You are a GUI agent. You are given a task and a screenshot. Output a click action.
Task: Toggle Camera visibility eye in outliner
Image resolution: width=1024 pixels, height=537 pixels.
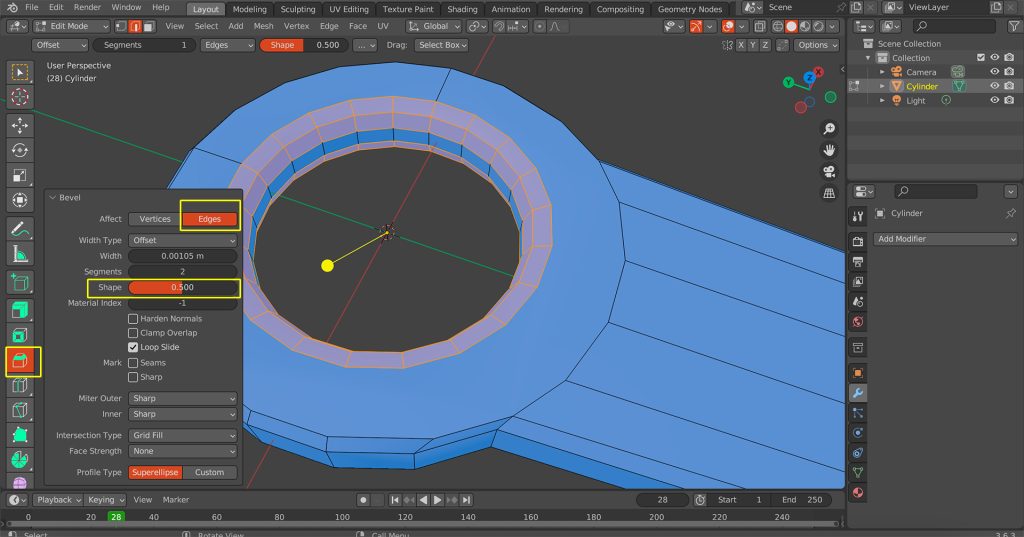[x=995, y=72]
